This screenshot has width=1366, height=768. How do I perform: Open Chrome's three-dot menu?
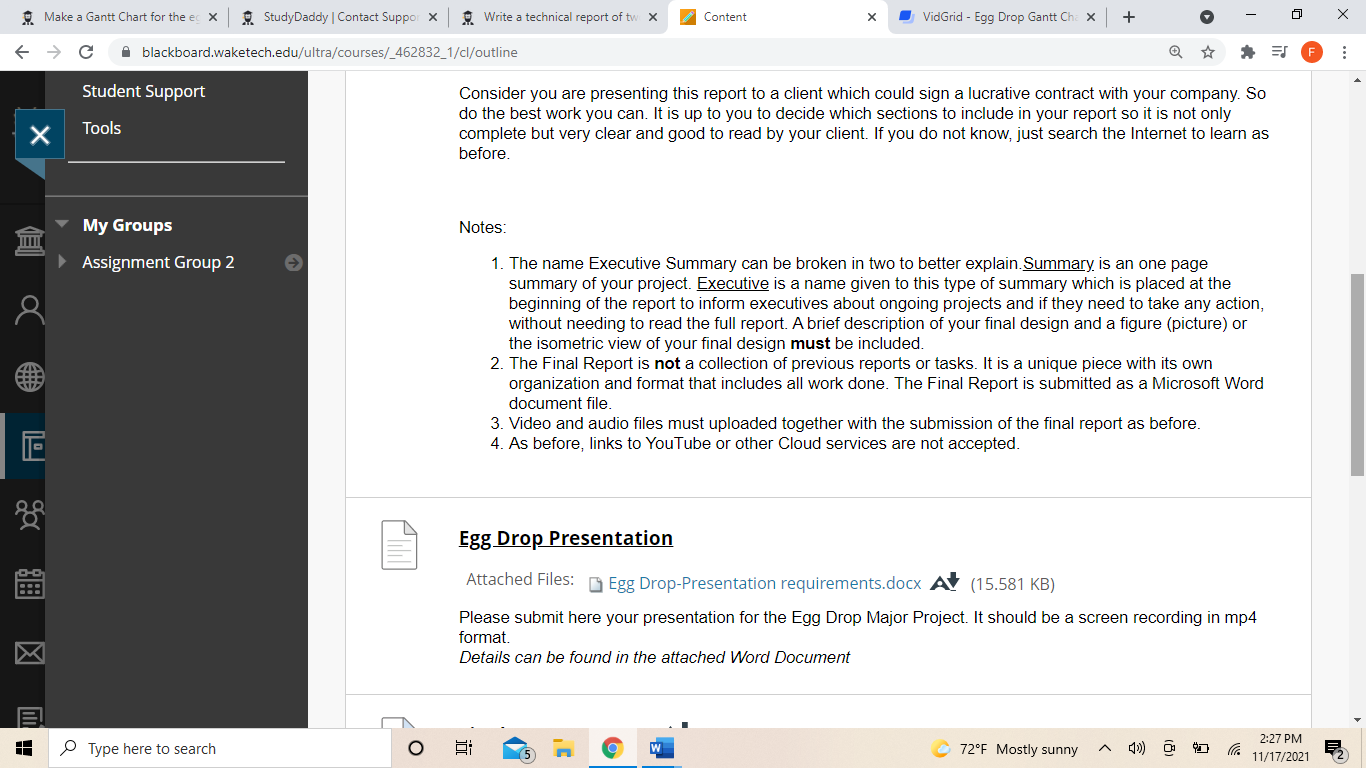click(1343, 52)
